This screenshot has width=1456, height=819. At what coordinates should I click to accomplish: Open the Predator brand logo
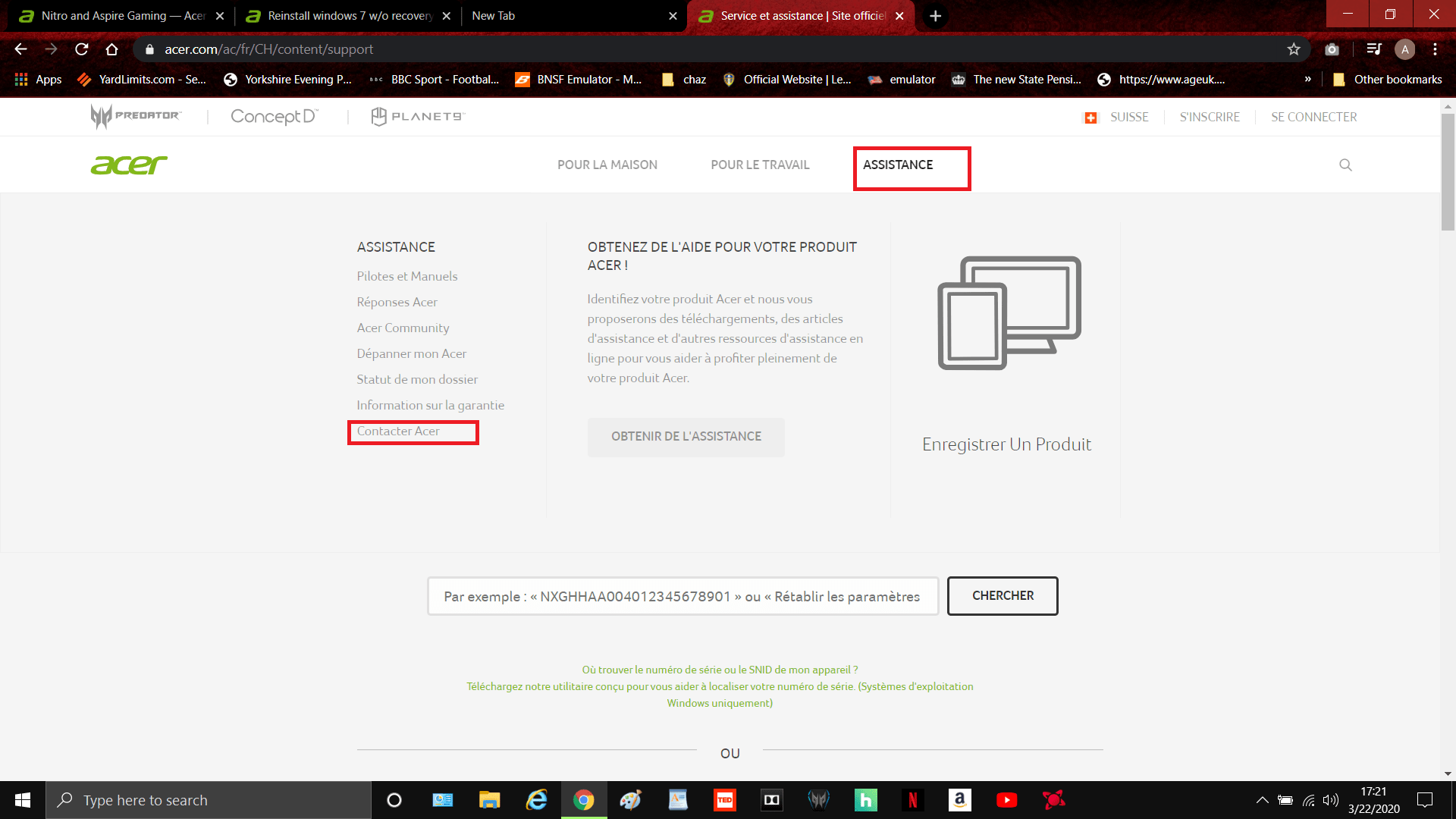[136, 116]
